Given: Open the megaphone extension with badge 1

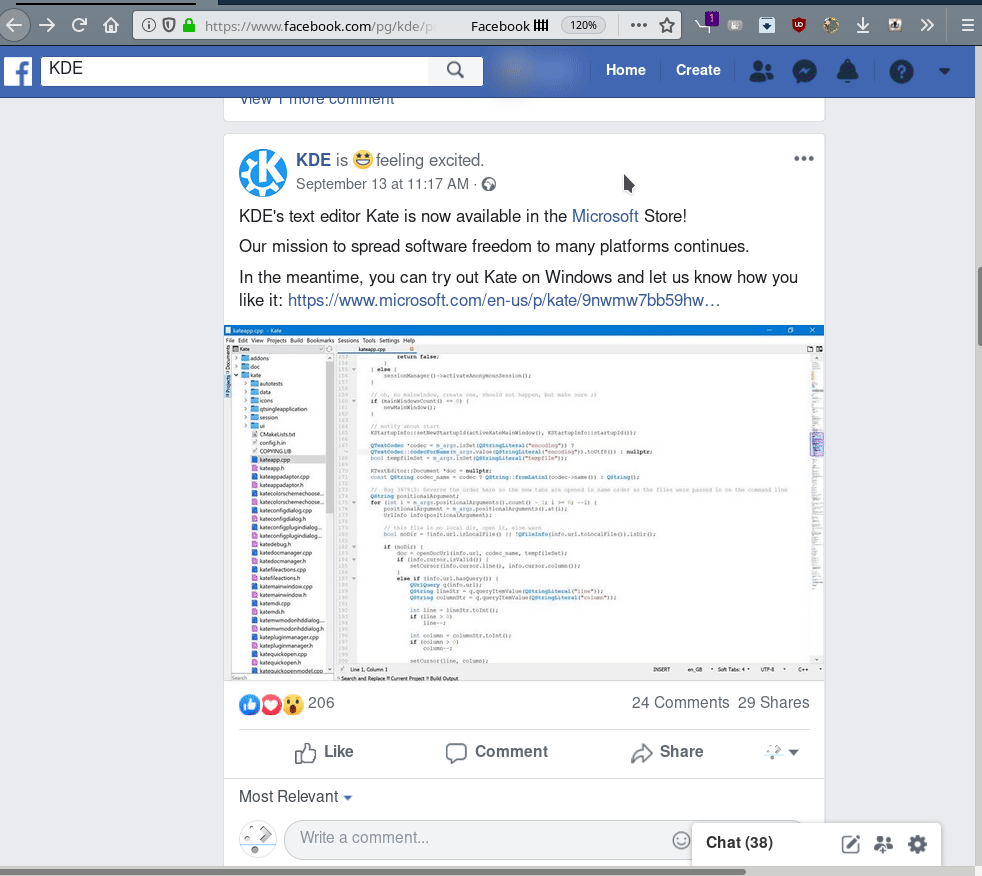Looking at the screenshot, I should click(x=705, y=24).
